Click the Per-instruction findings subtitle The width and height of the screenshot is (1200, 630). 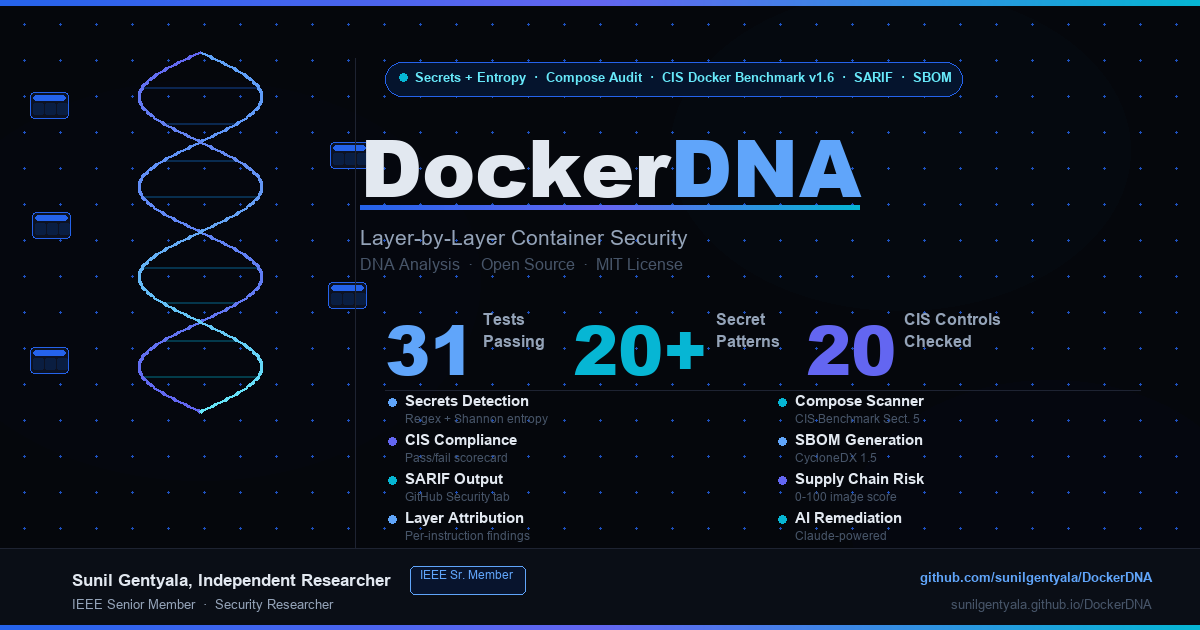(467, 536)
